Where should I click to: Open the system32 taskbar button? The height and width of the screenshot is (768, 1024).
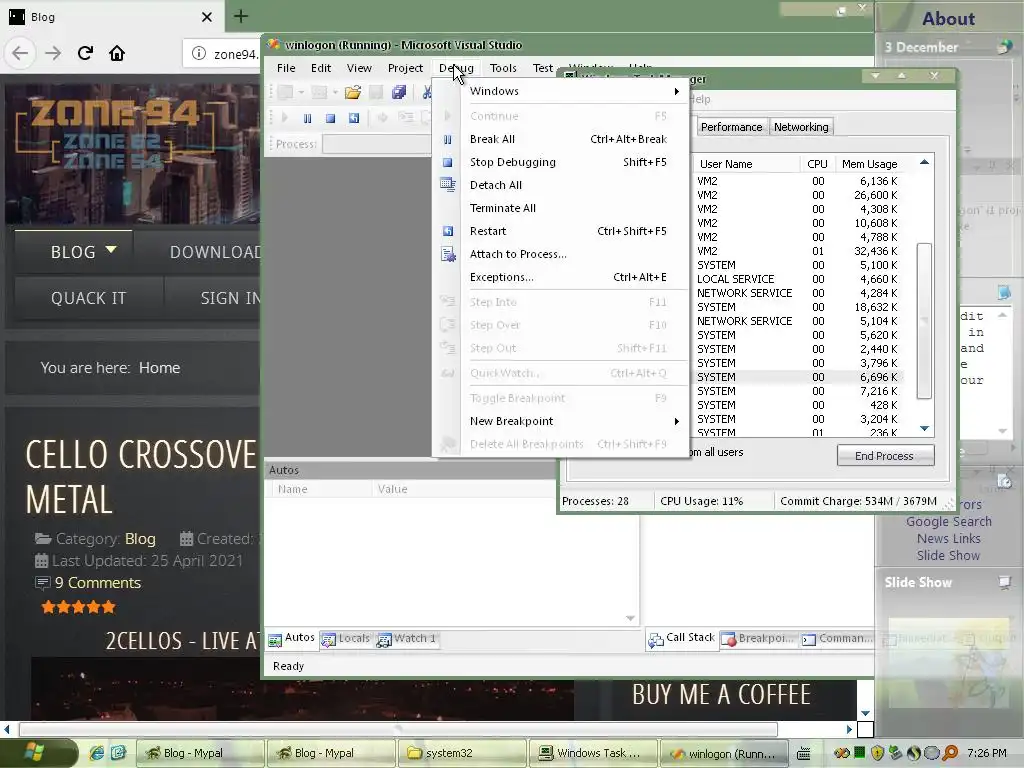[x=462, y=753]
